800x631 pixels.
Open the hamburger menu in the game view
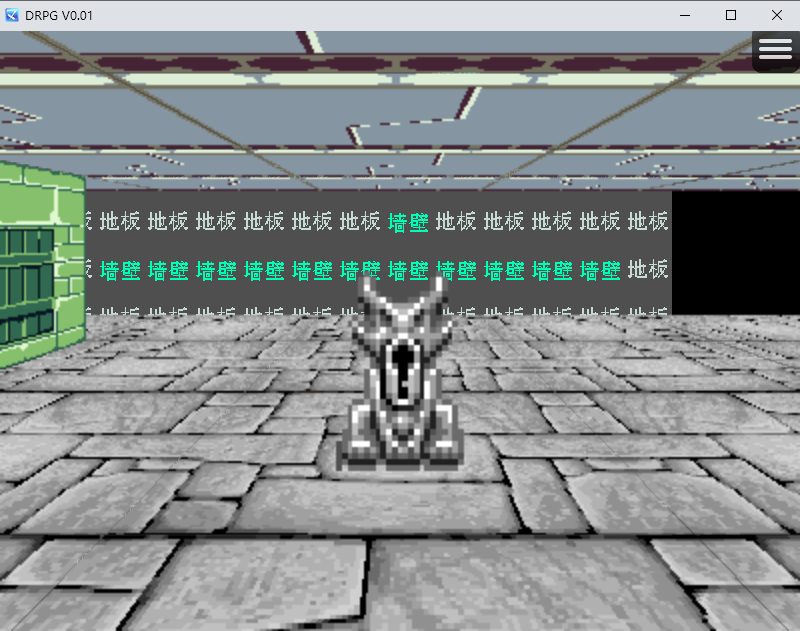coord(775,50)
